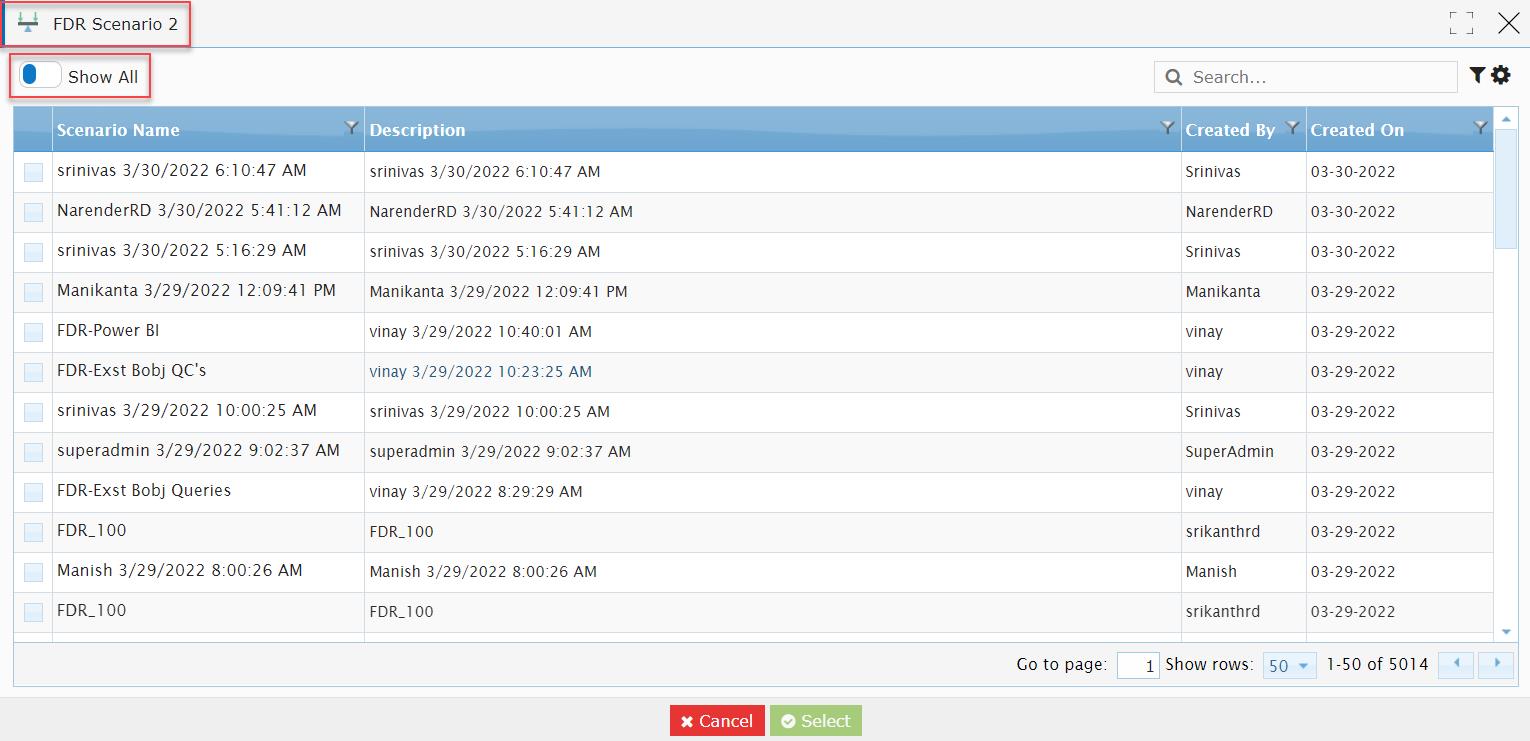Click the Created On column filter icon
Image resolution: width=1530 pixels, height=741 pixels.
coord(1481,127)
